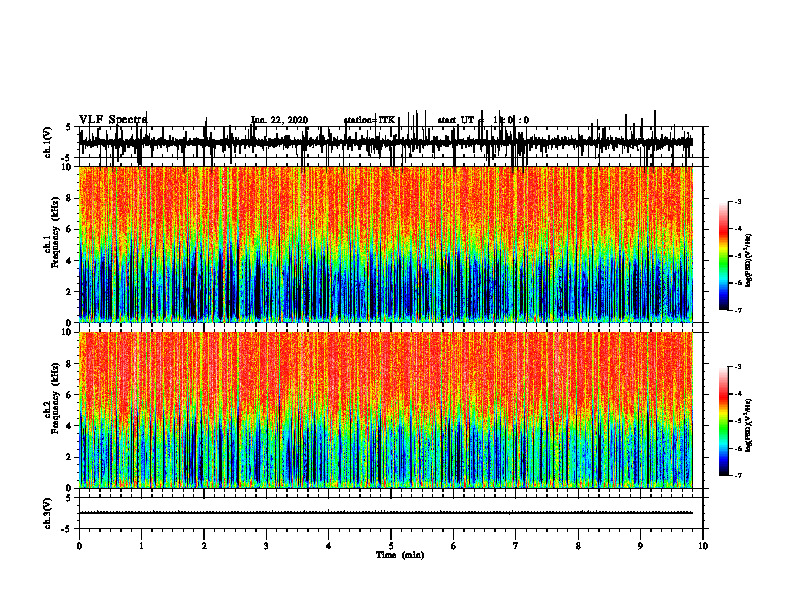This screenshot has width=792, height=612.
Task: Click the '-3' tick on ch.2 colorbar
Action: click(738, 367)
